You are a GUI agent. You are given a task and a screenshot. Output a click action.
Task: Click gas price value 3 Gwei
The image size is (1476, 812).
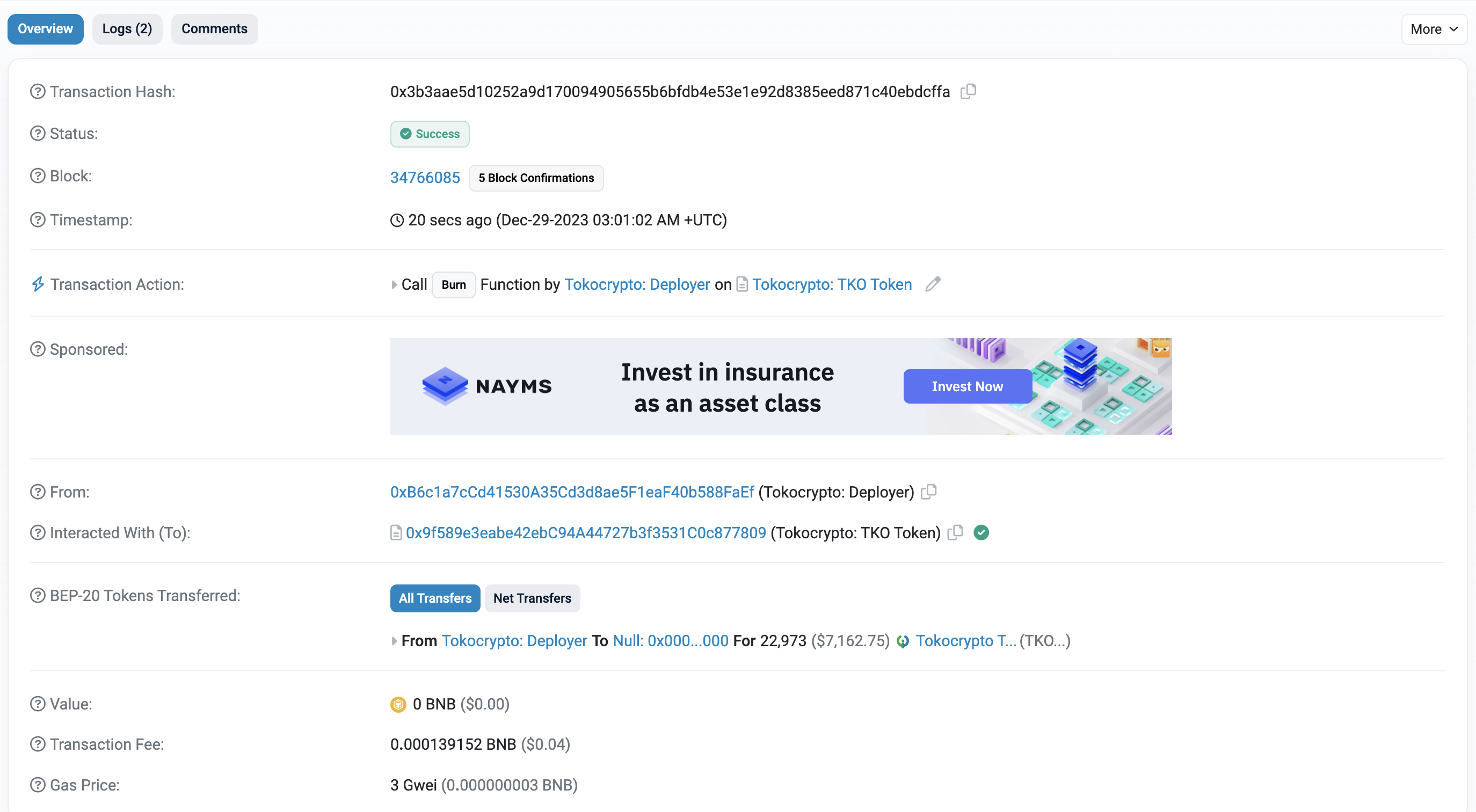pyautogui.click(x=413, y=785)
